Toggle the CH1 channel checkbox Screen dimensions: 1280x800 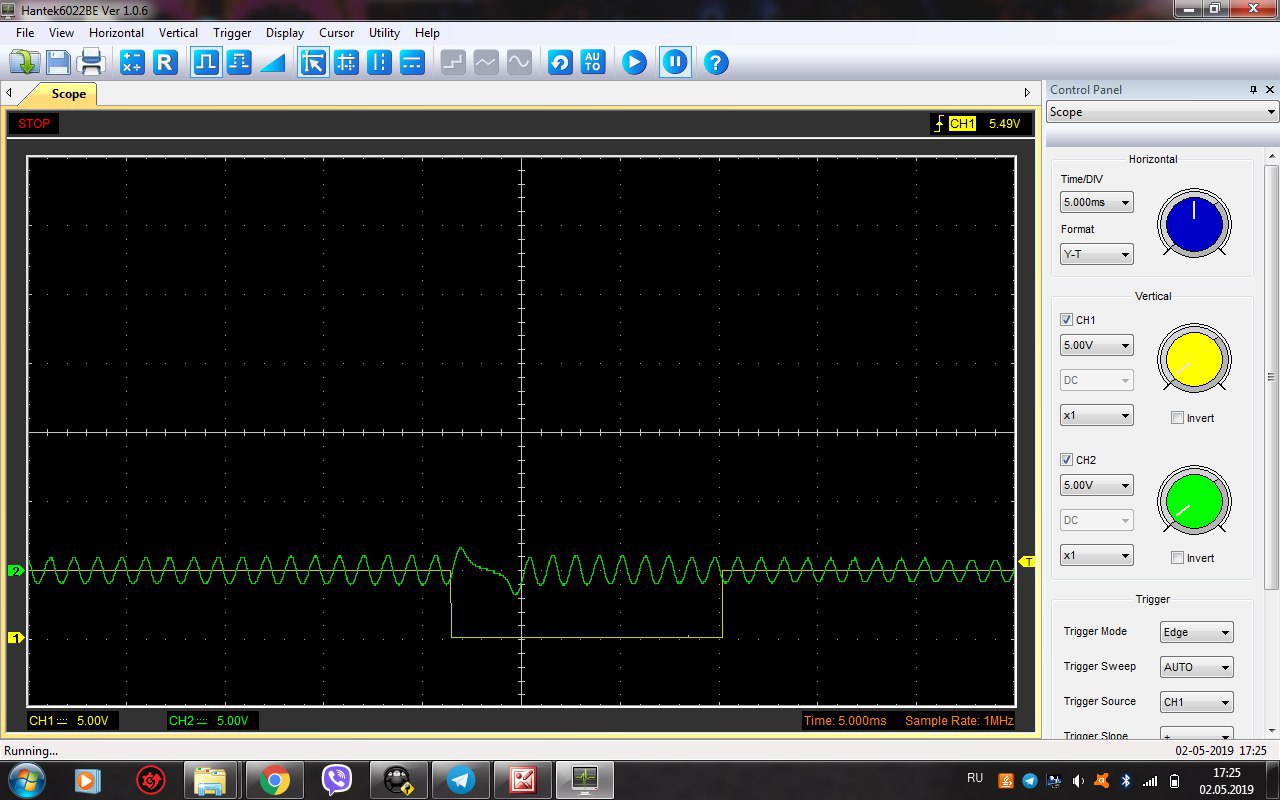tap(1066, 320)
